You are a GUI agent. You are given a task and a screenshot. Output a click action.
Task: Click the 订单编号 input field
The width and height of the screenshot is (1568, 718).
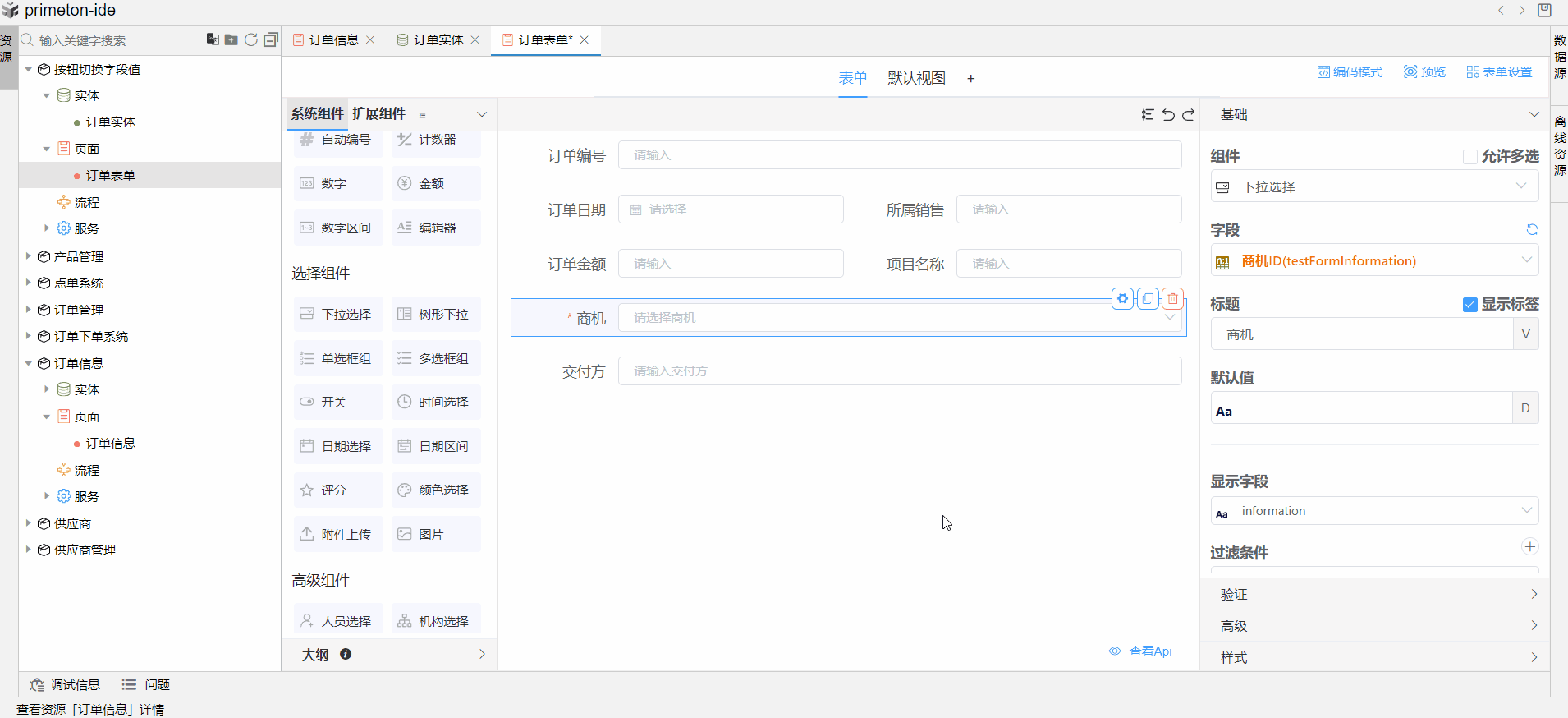(x=899, y=155)
